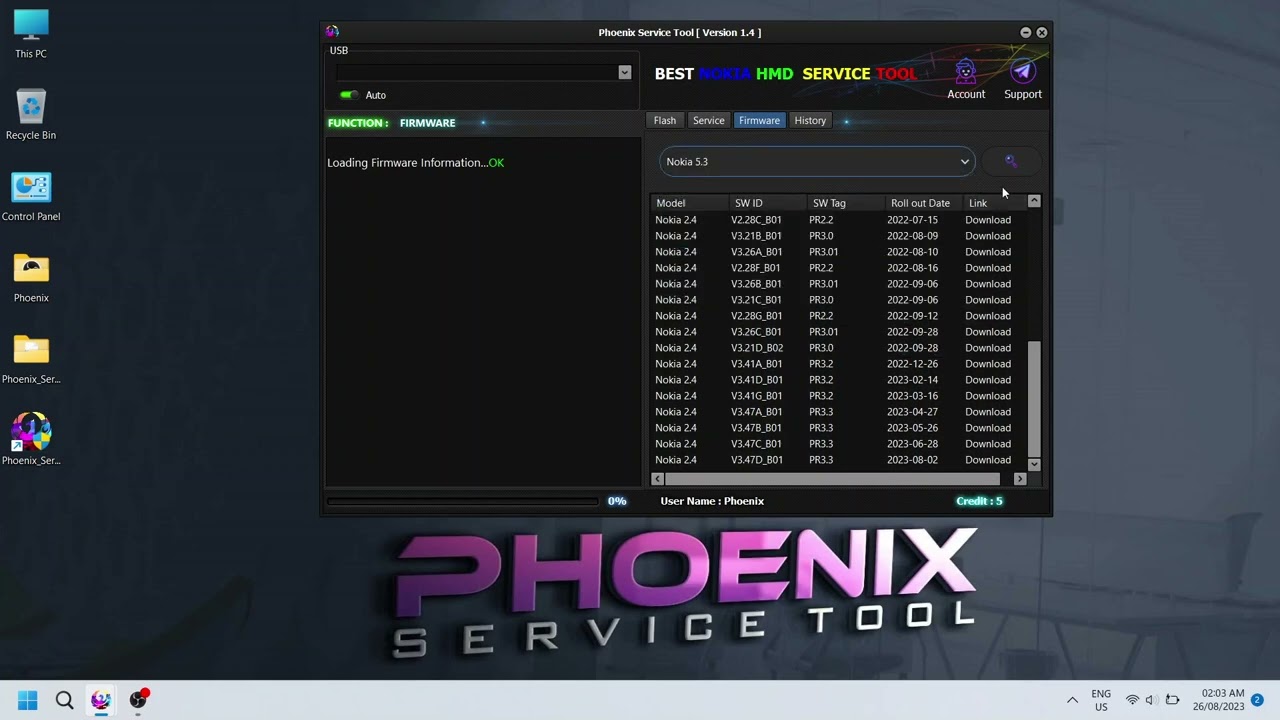This screenshot has height=720, width=1280.
Task: Click roll out date 2023-02-14
Action: (912, 380)
